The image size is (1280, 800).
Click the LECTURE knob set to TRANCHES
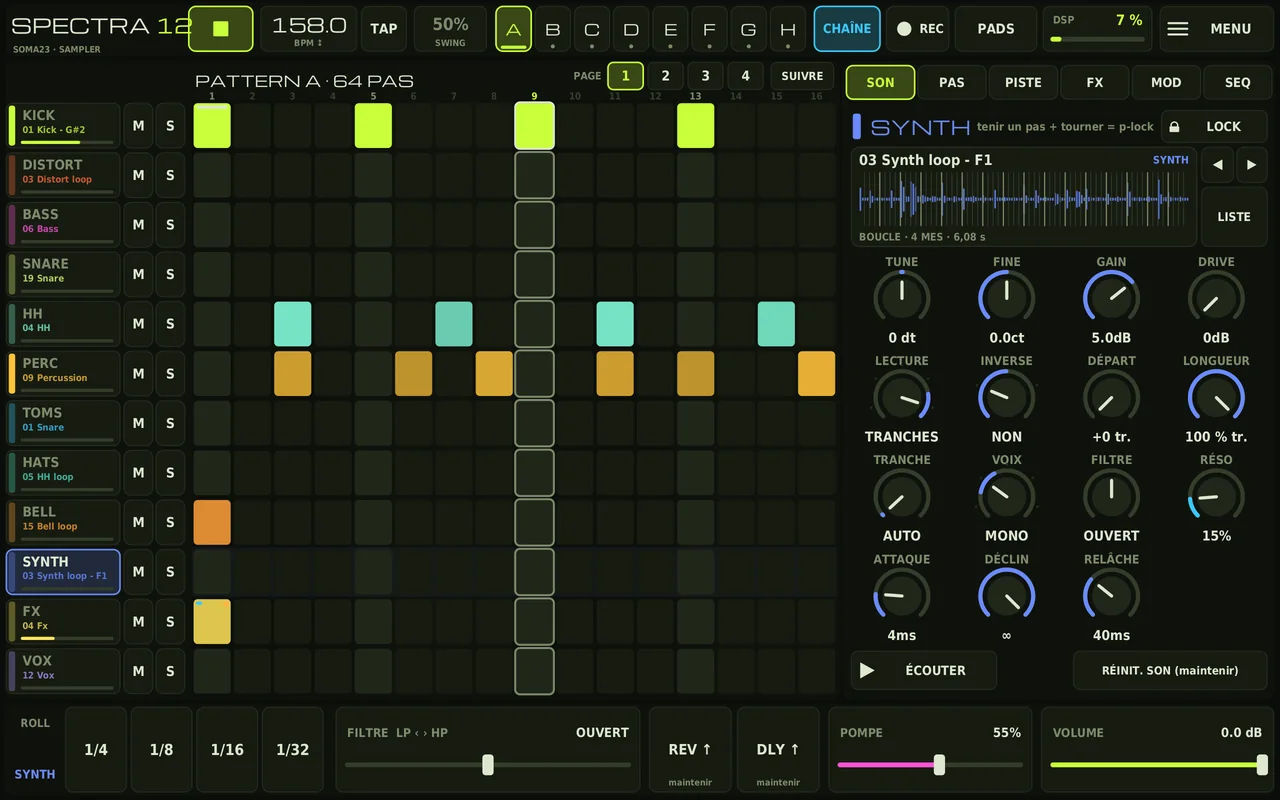902,397
